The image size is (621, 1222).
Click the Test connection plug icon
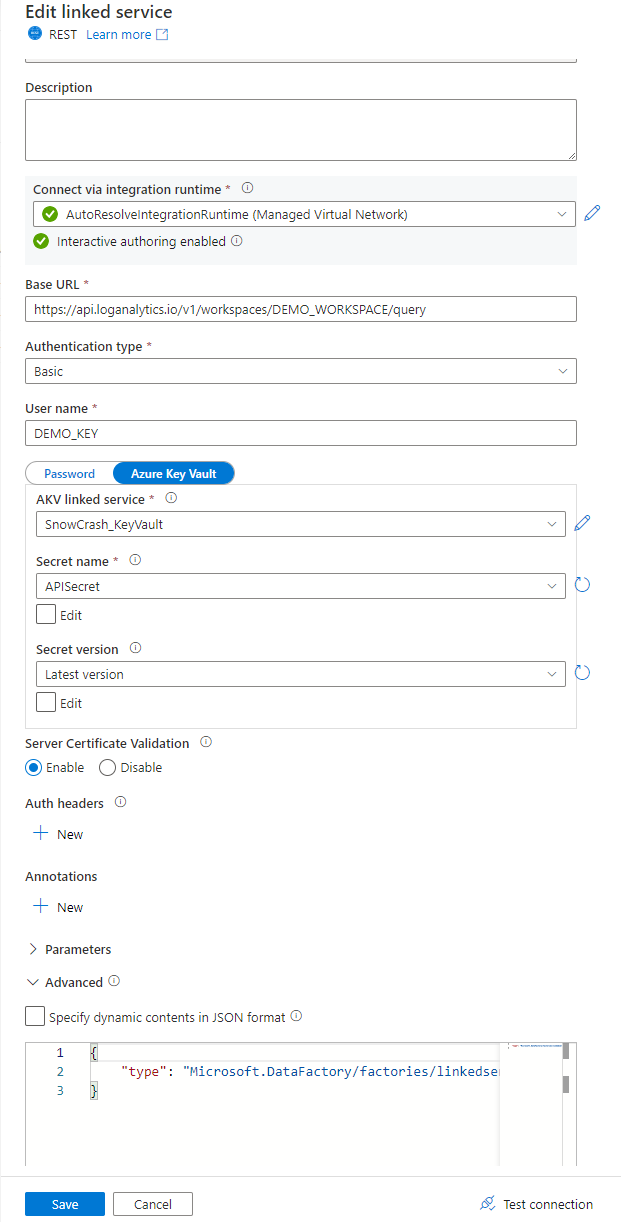click(x=488, y=1204)
